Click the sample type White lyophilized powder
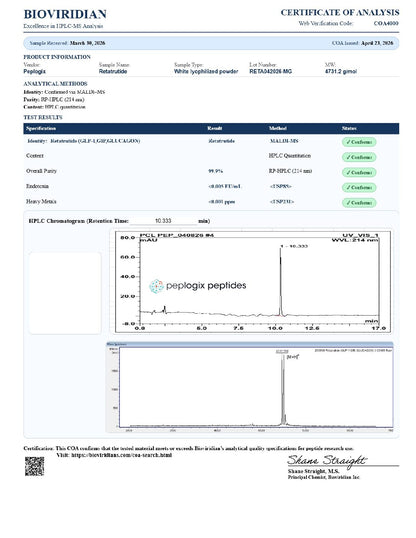416x538 pixels. coord(206,71)
